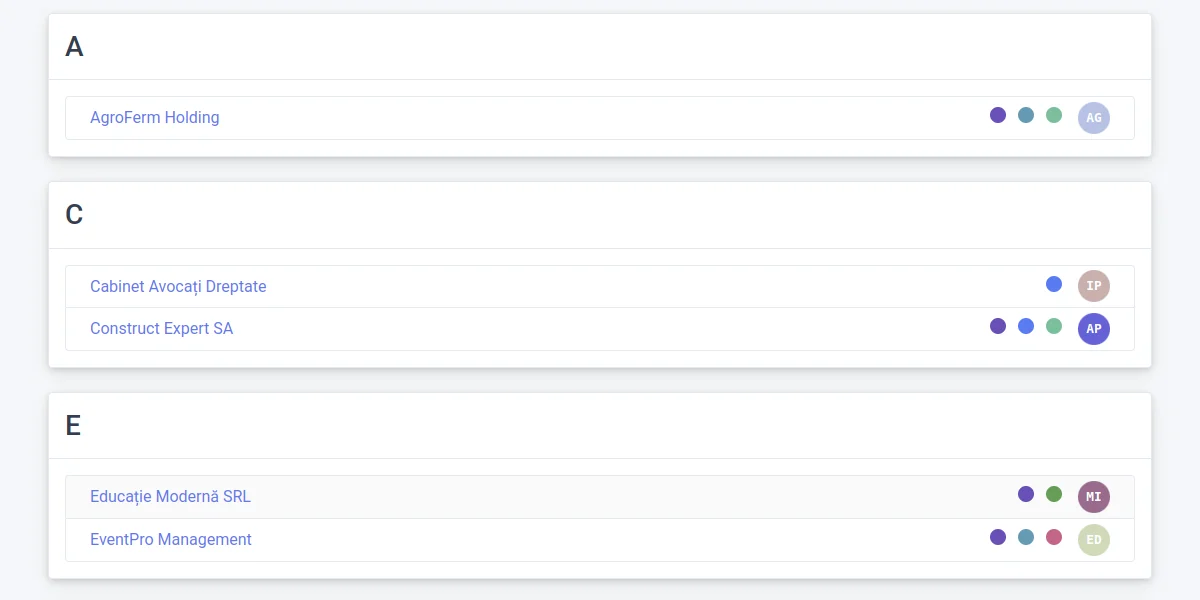
Task: Click the red dot on the EventPro Management row
Action: click(x=1054, y=537)
